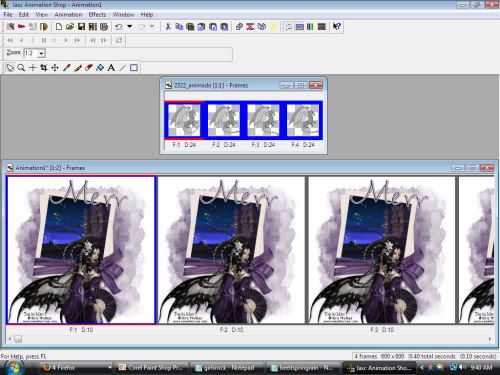This screenshot has height=375, width=500.
Task: Click the frames horizontal scrollbar right arrow
Action: point(490,339)
